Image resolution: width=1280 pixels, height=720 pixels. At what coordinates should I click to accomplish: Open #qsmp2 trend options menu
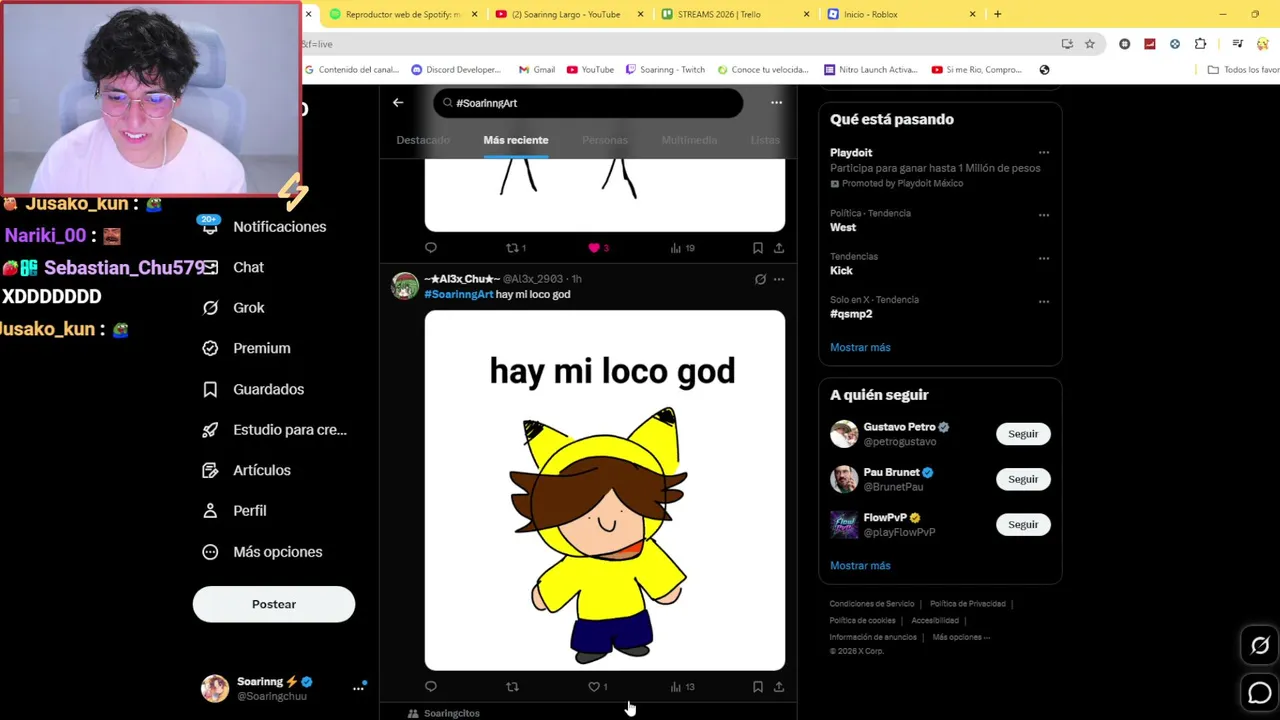[x=1043, y=301]
